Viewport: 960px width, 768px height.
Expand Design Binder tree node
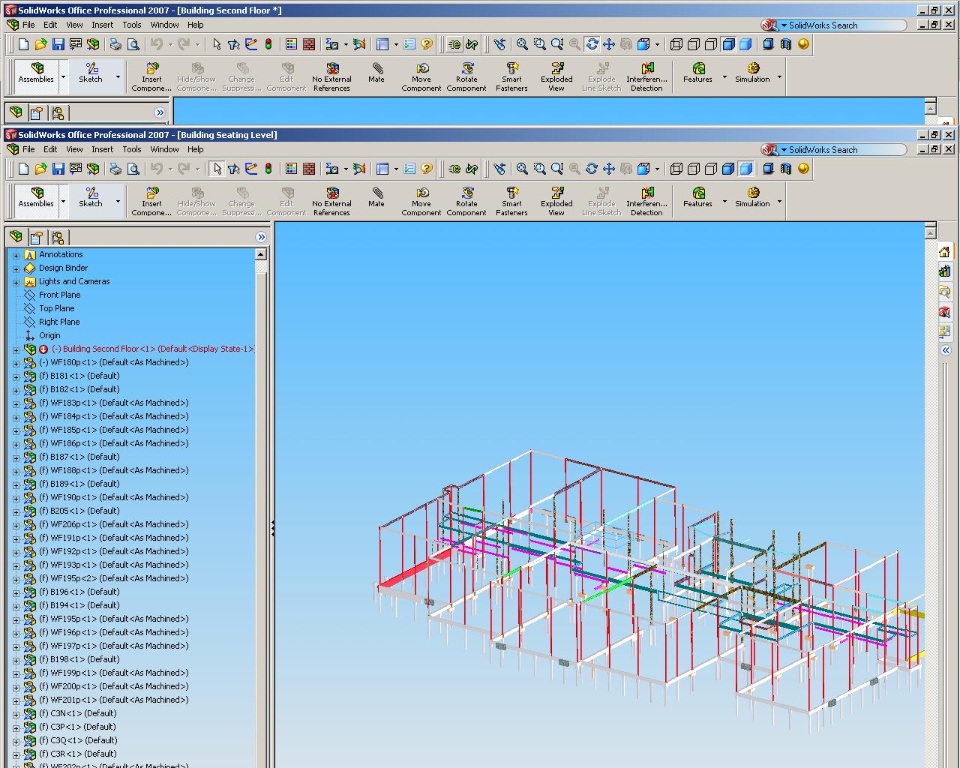(x=16, y=268)
